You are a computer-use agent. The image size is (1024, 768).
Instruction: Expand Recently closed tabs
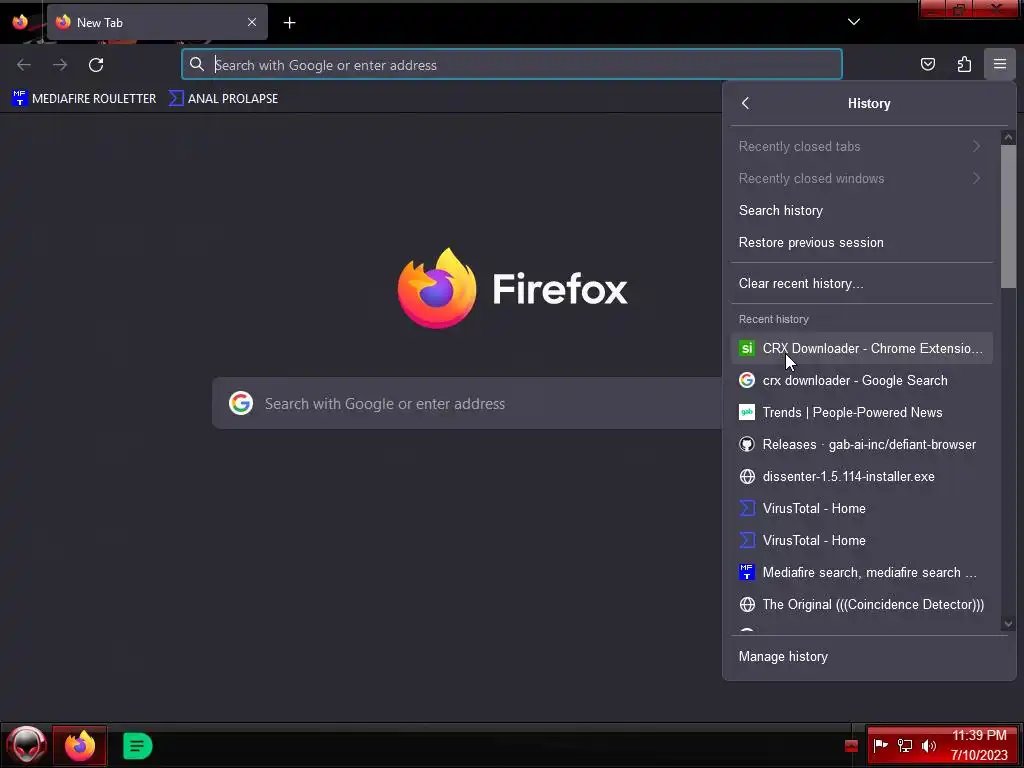point(861,146)
